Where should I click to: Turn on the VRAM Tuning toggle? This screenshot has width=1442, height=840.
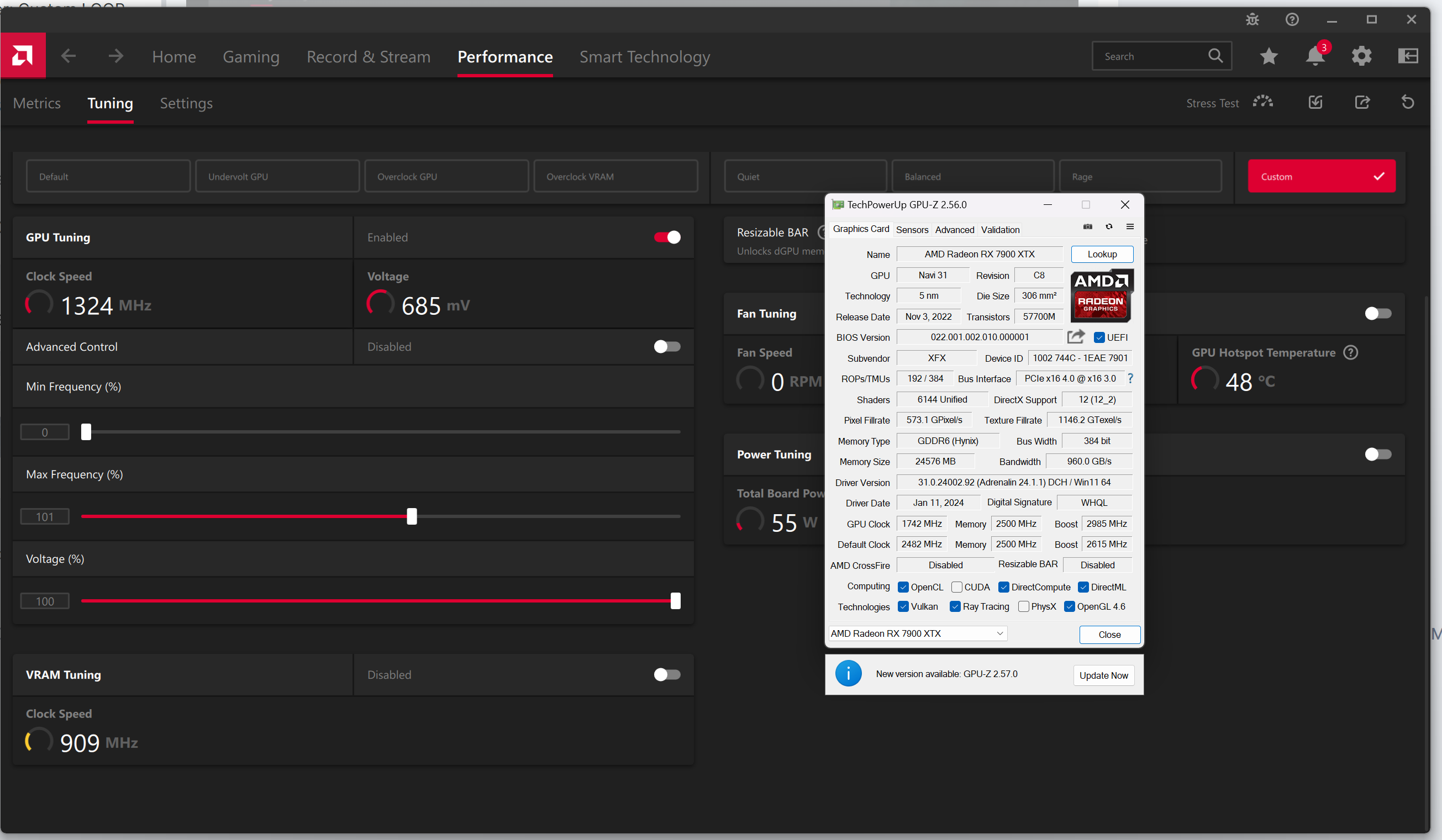667,675
